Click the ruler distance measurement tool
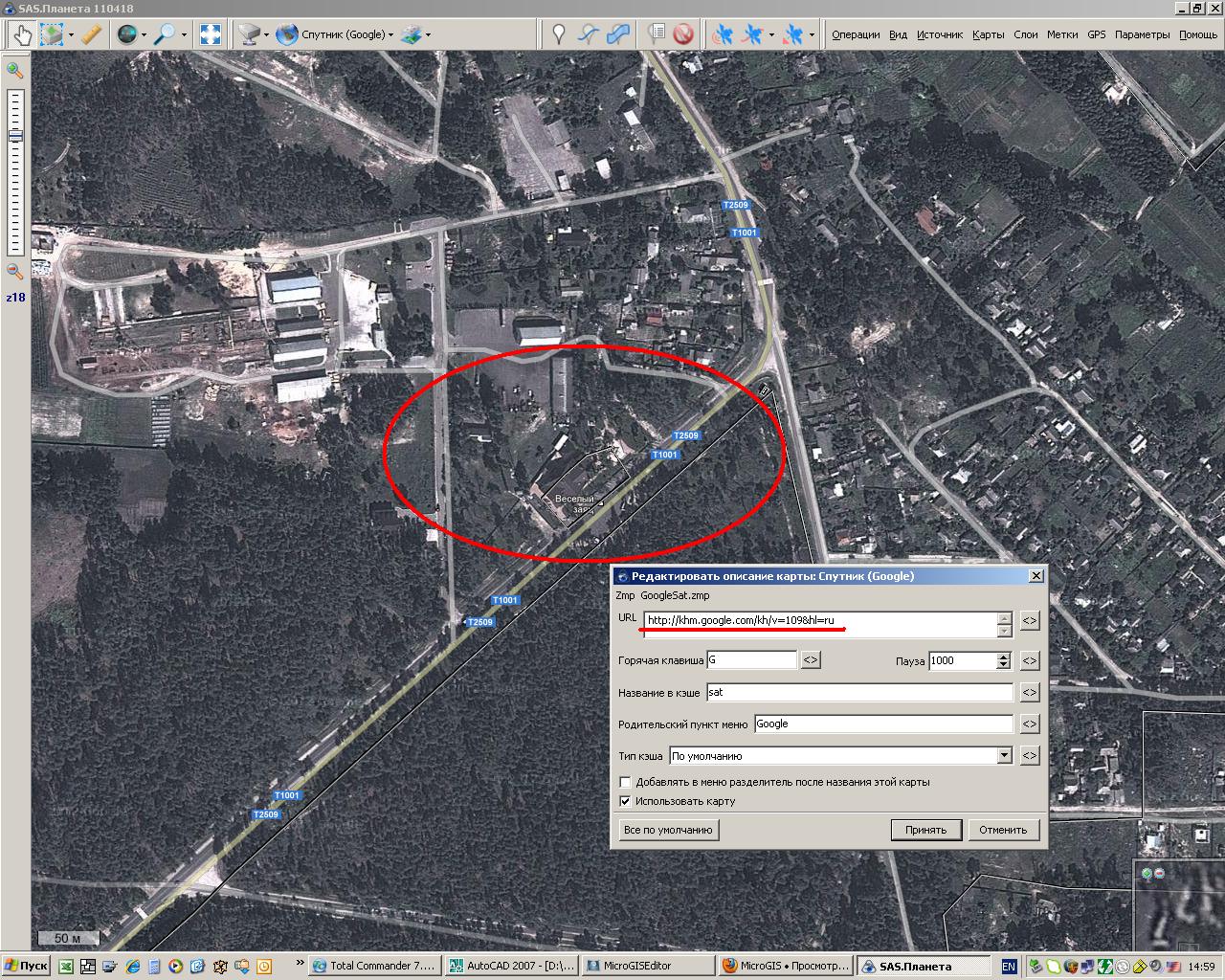Viewport: 1225px width, 980px height. [x=91, y=34]
